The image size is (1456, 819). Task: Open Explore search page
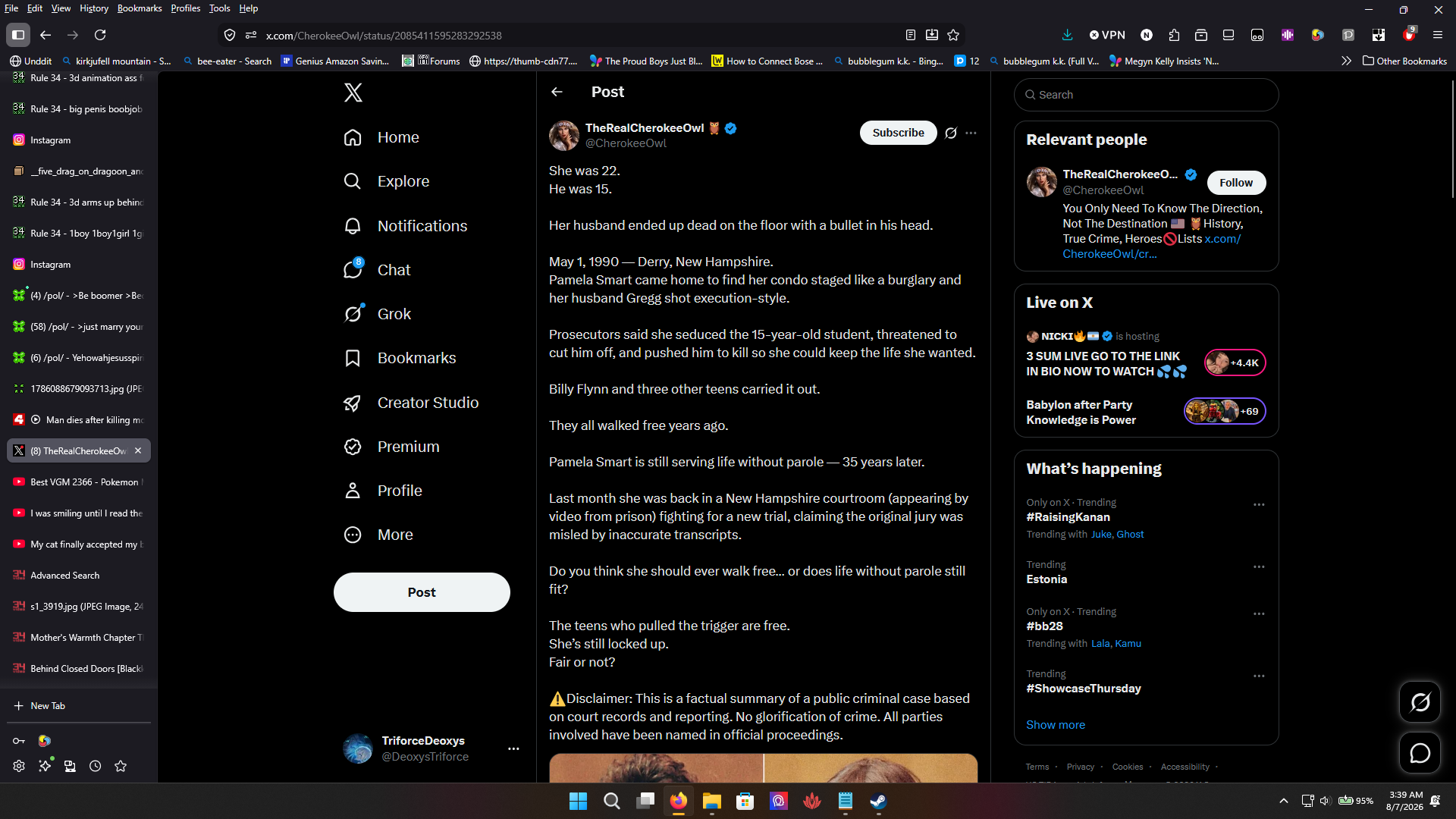[387, 181]
